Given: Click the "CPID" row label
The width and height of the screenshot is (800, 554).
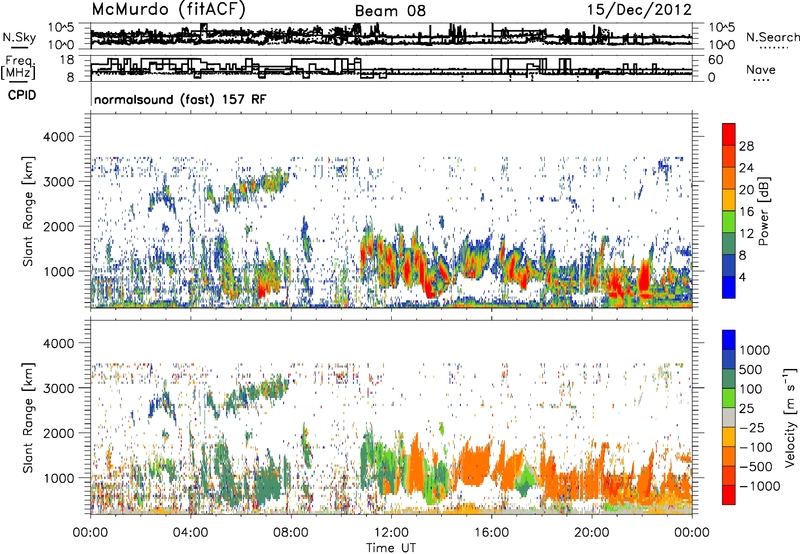Looking at the screenshot, I should point(22,95).
